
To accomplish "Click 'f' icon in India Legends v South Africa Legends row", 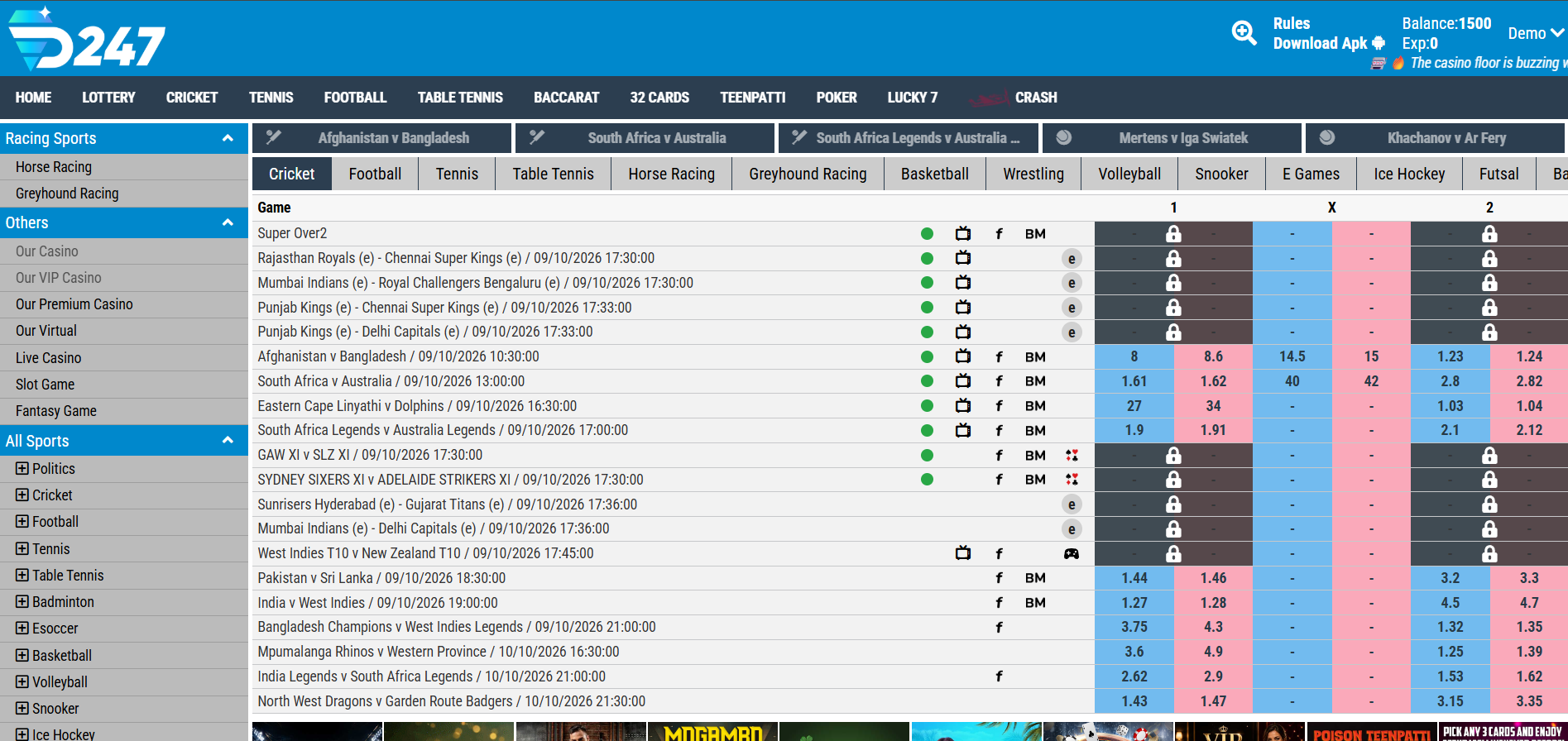I will (999, 676).
